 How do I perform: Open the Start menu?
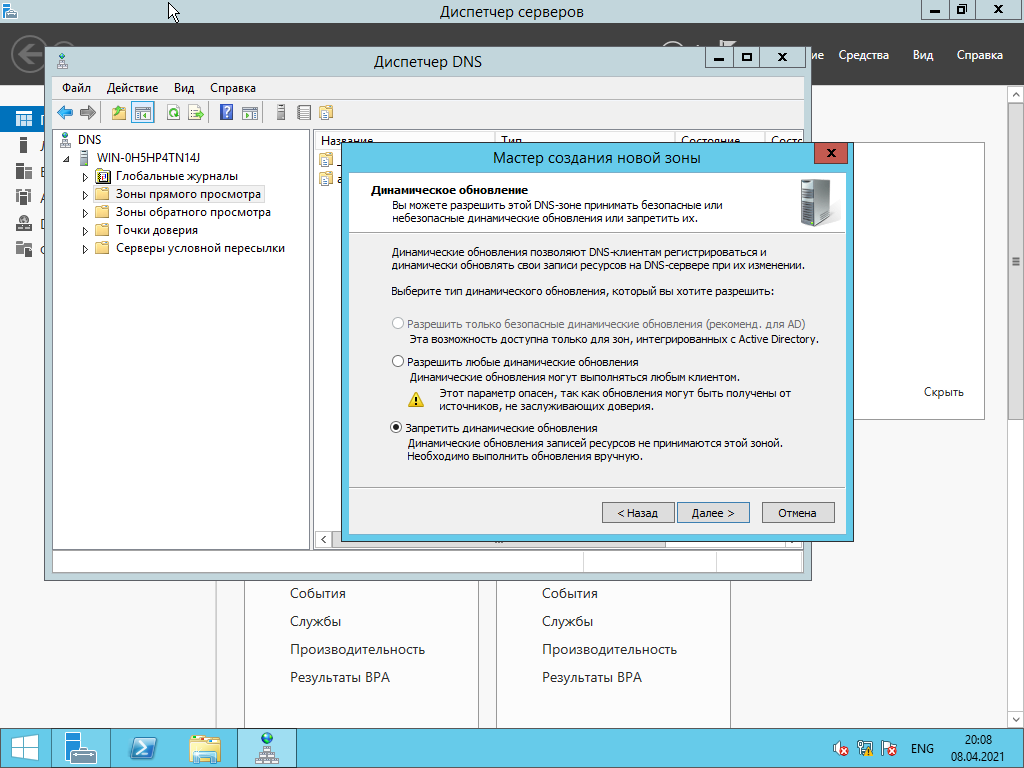tap(24, 748)
